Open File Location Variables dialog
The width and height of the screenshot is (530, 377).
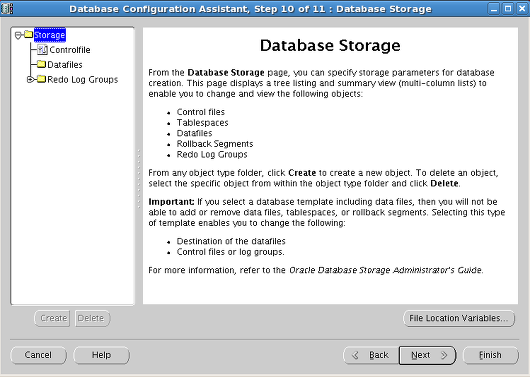[459, 318]
